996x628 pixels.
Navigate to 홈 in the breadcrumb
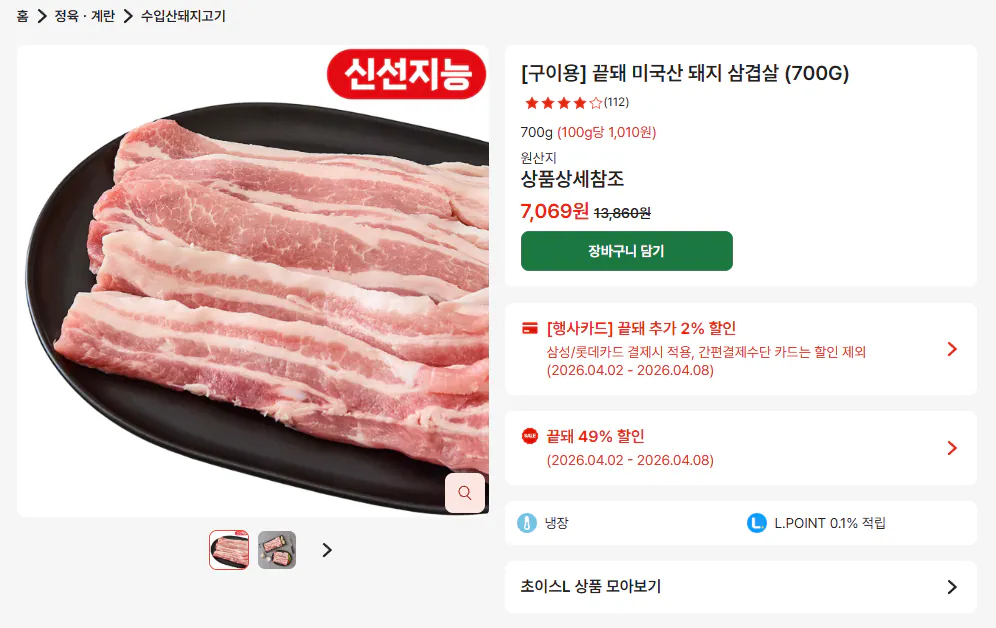[21, 16]
